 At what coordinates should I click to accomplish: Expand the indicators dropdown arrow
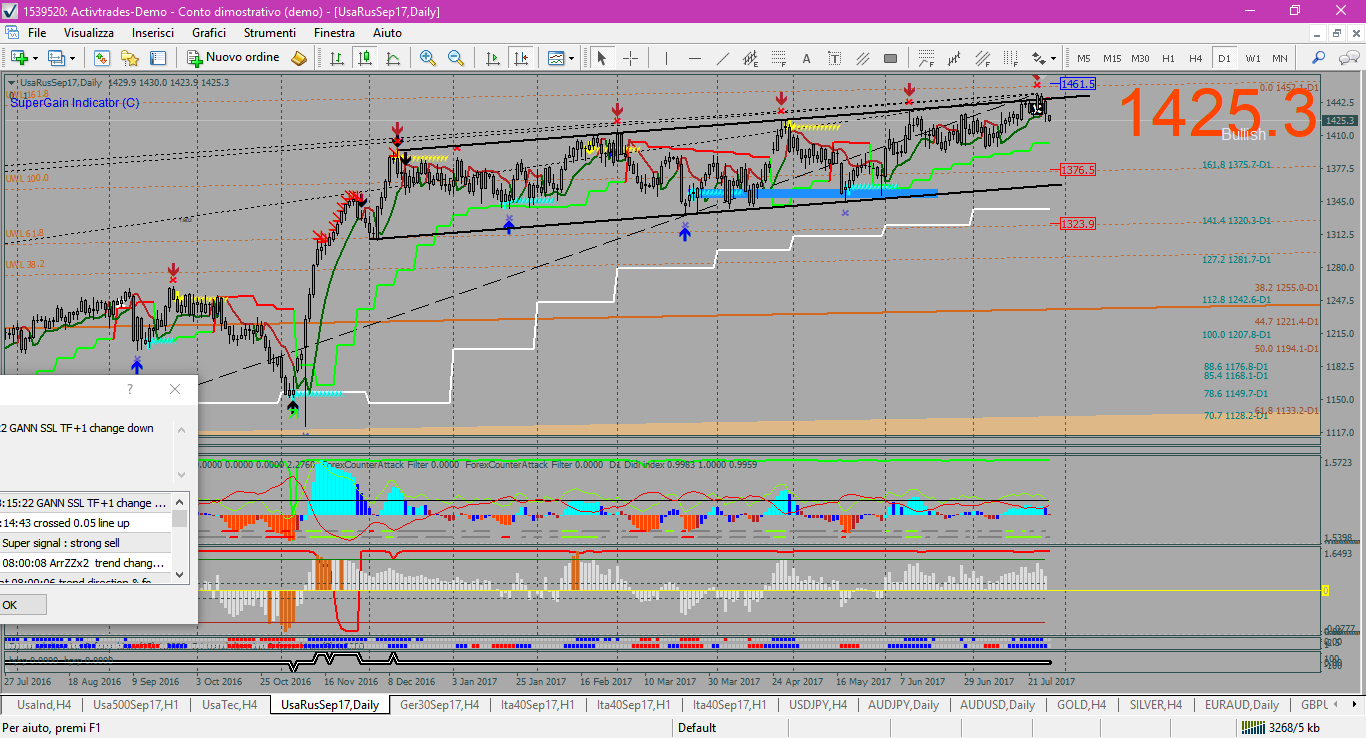tap(571, 58)
